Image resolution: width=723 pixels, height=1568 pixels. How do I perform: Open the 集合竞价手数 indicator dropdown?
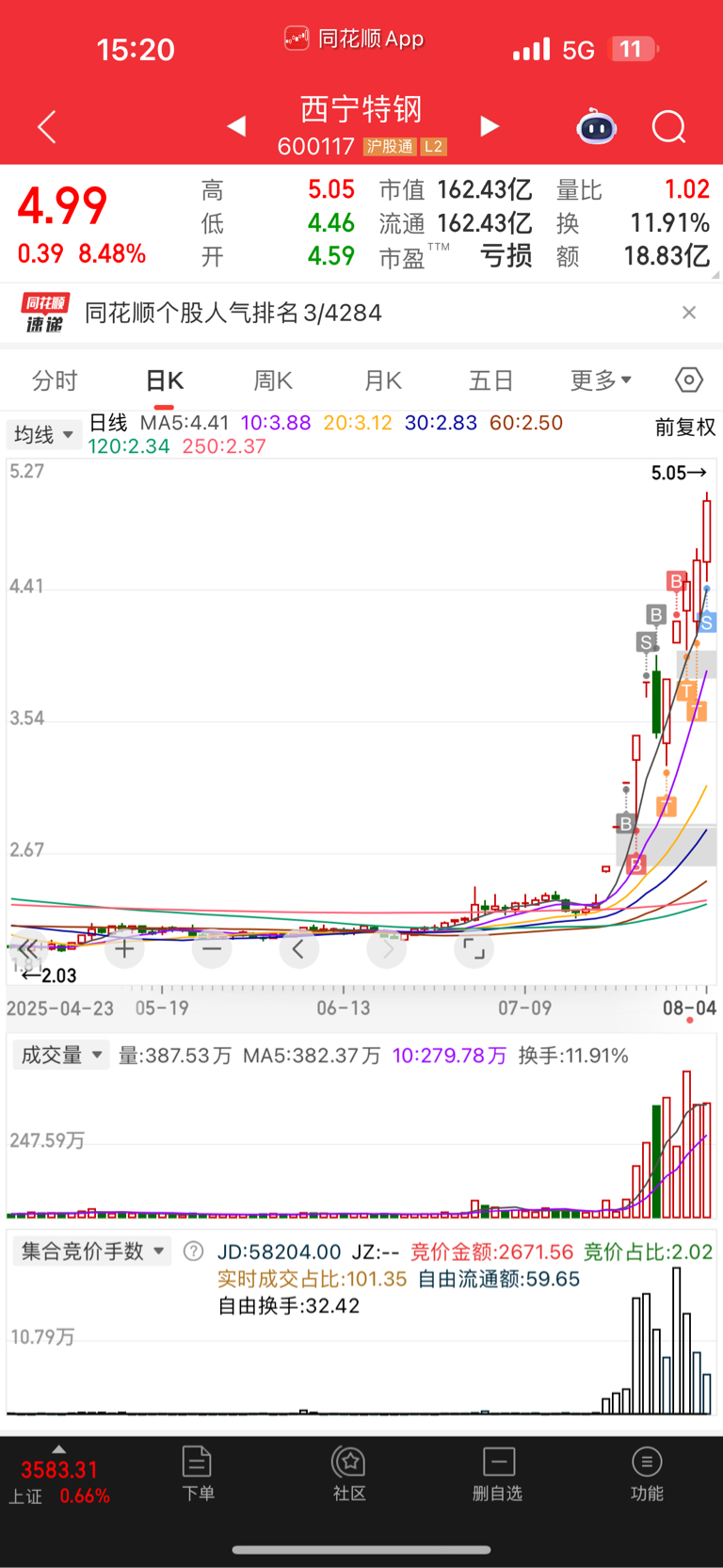tap(91, 1251)
